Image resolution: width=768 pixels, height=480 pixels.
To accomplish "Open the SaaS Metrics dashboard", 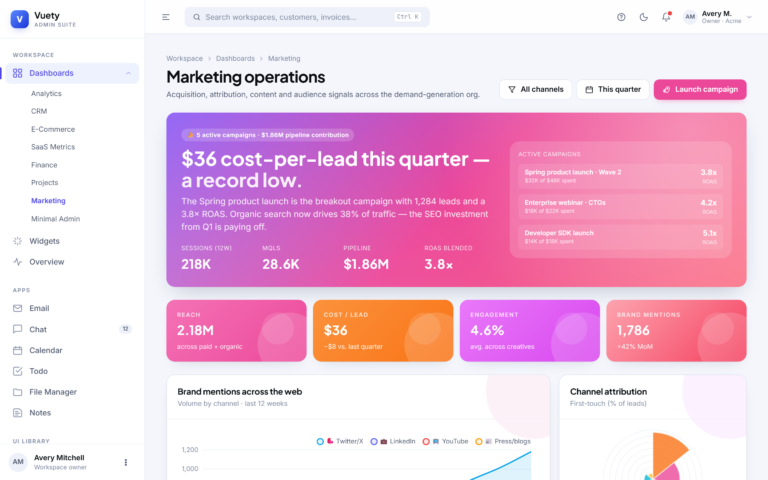I will click(x=53, y=147).
